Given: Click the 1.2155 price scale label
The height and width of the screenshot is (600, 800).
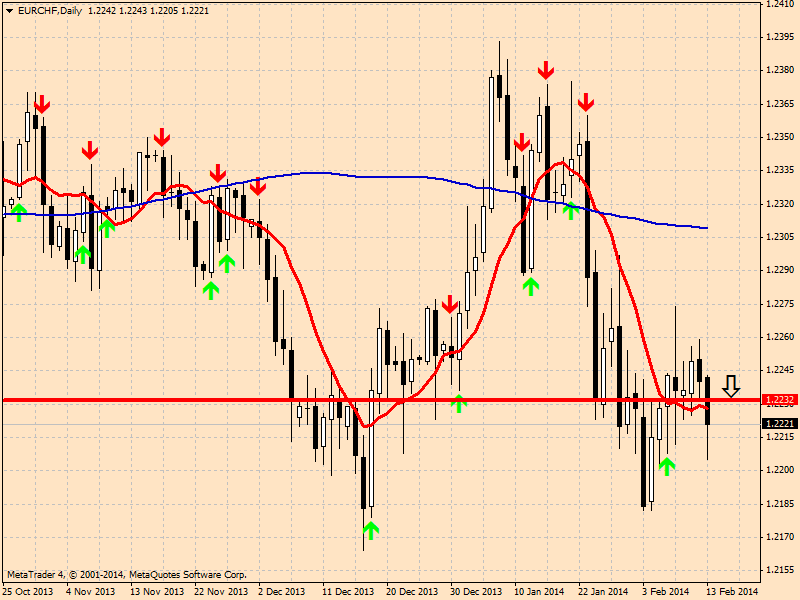Looking at the screenshot, I should pyautogui.click(x=780, y=570).
